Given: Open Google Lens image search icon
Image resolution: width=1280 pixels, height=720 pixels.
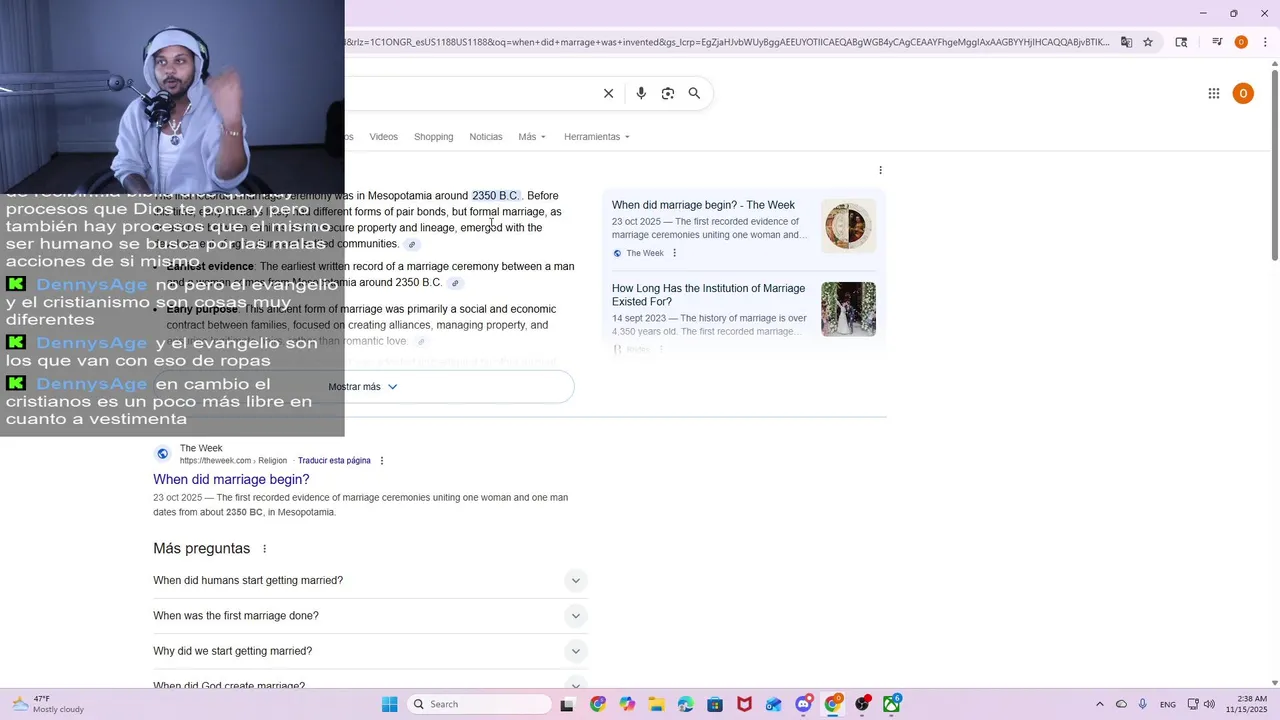Looking at the screenshot, I should pyautogui.click(x=668, y=93).
